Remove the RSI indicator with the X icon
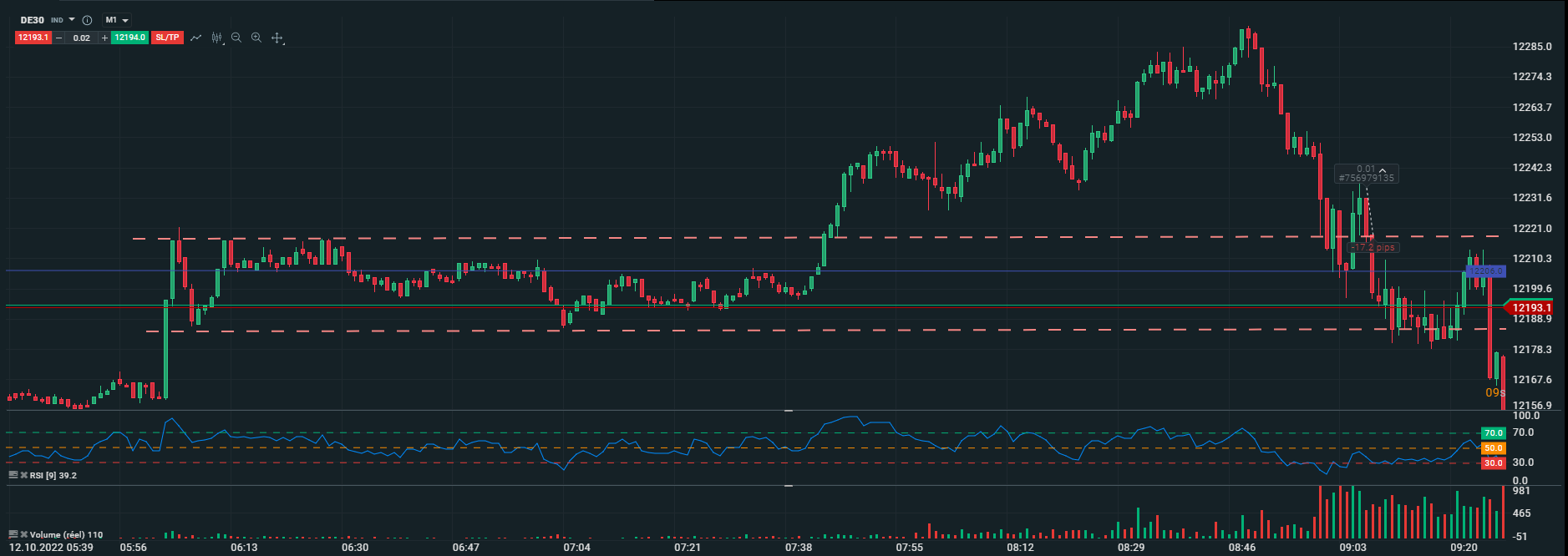This screenshot has height=556, width=1568. point(24,475)
